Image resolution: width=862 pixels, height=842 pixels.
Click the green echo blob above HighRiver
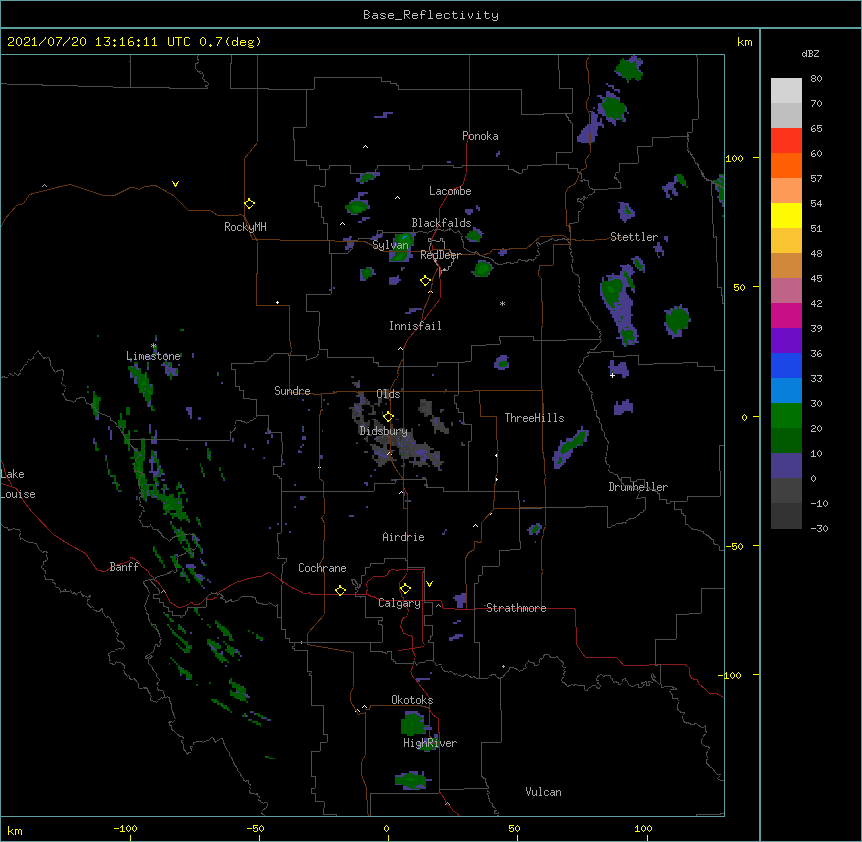pos(412,723)
